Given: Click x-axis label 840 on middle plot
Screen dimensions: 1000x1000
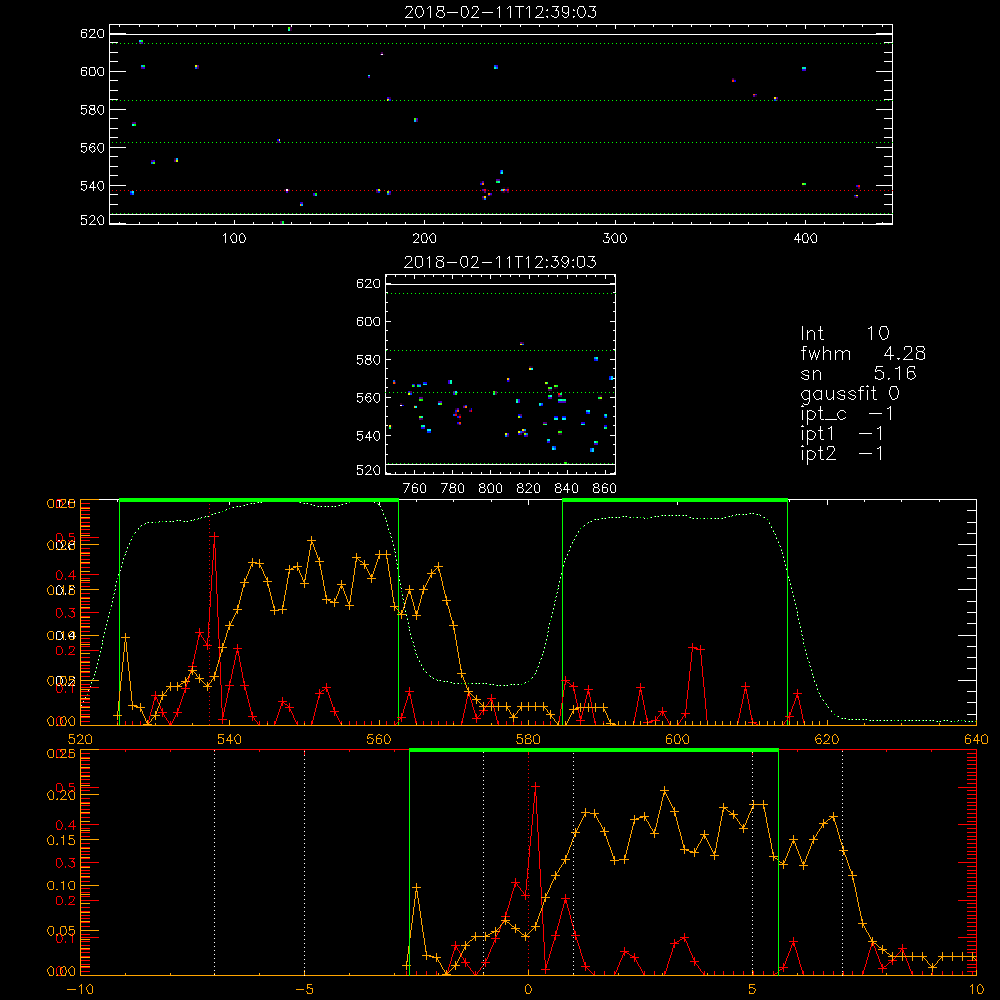Looking at the screenshot, I should (x=566, y=489).
